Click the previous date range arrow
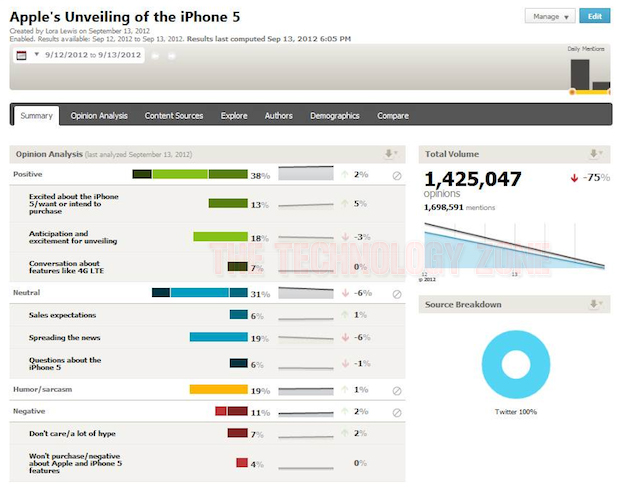 tap(156, 55)
